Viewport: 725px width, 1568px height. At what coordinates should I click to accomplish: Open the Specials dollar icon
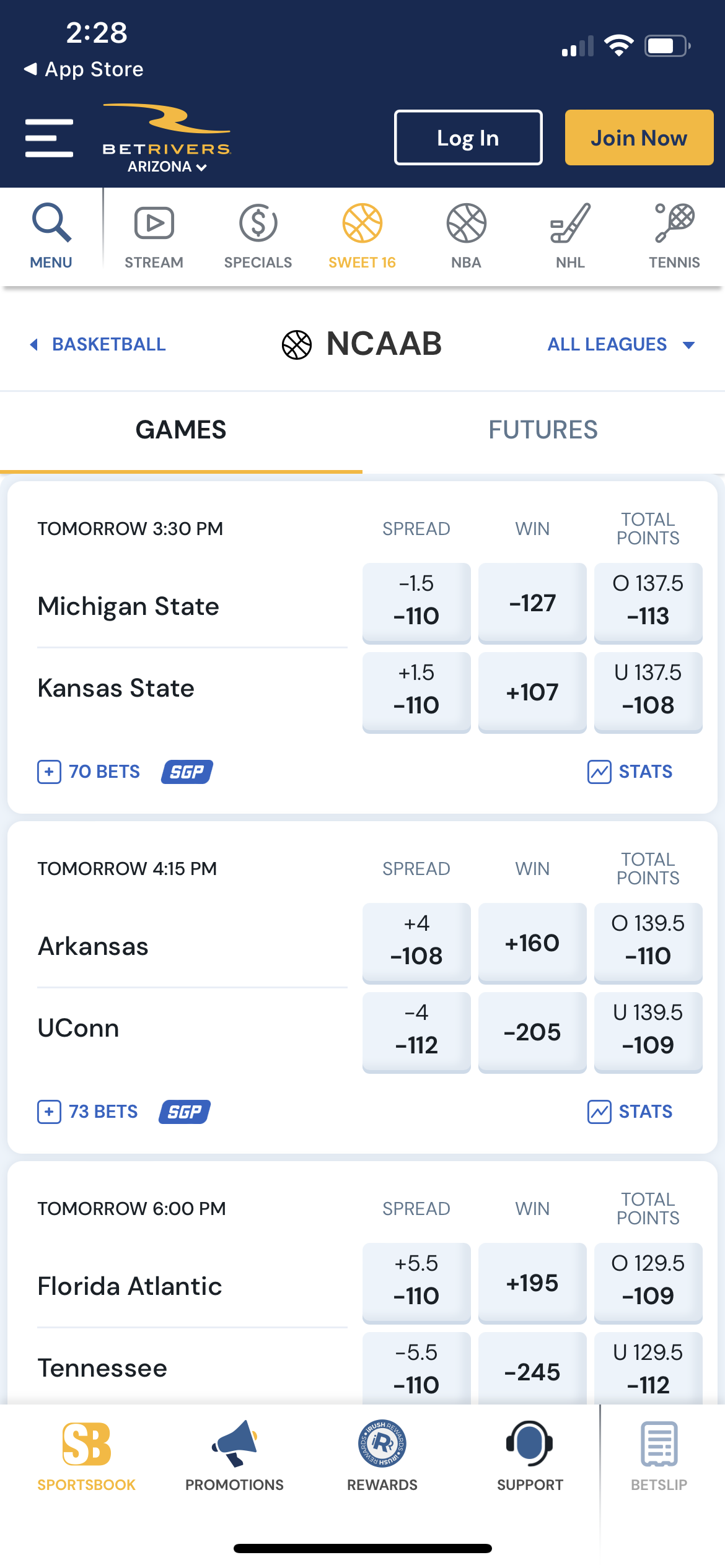[258, 223]
